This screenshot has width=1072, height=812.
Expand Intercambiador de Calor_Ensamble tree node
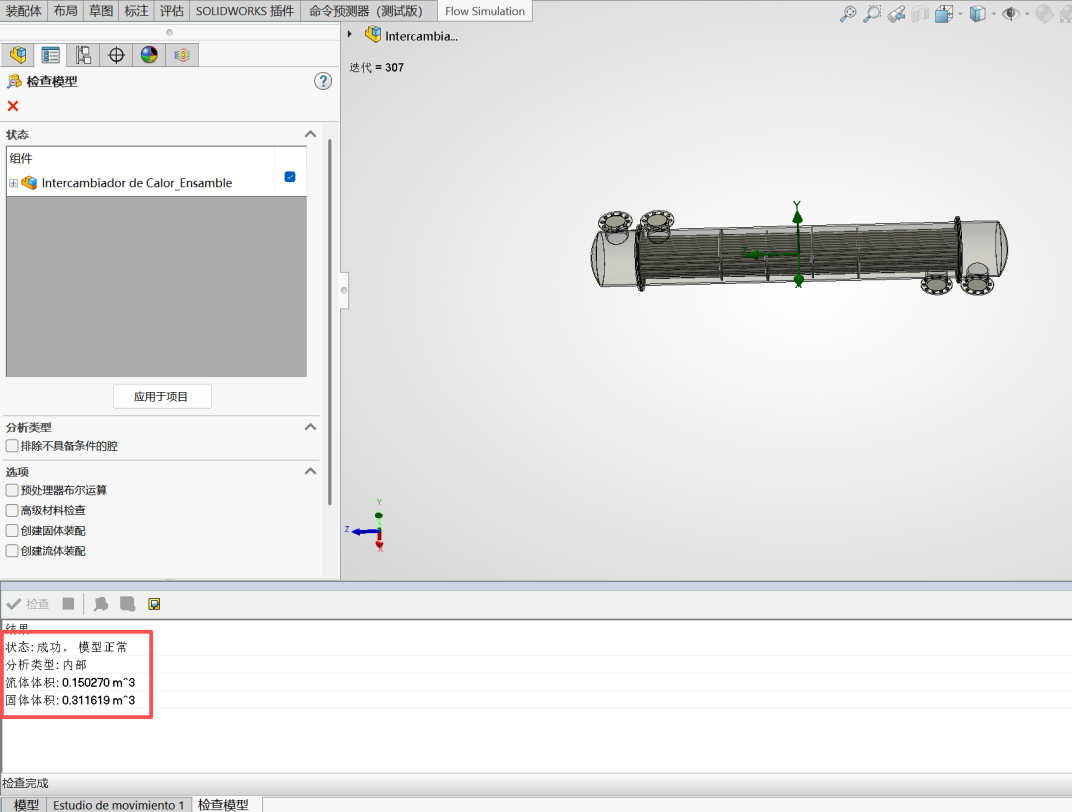click(x=13, y=183)
